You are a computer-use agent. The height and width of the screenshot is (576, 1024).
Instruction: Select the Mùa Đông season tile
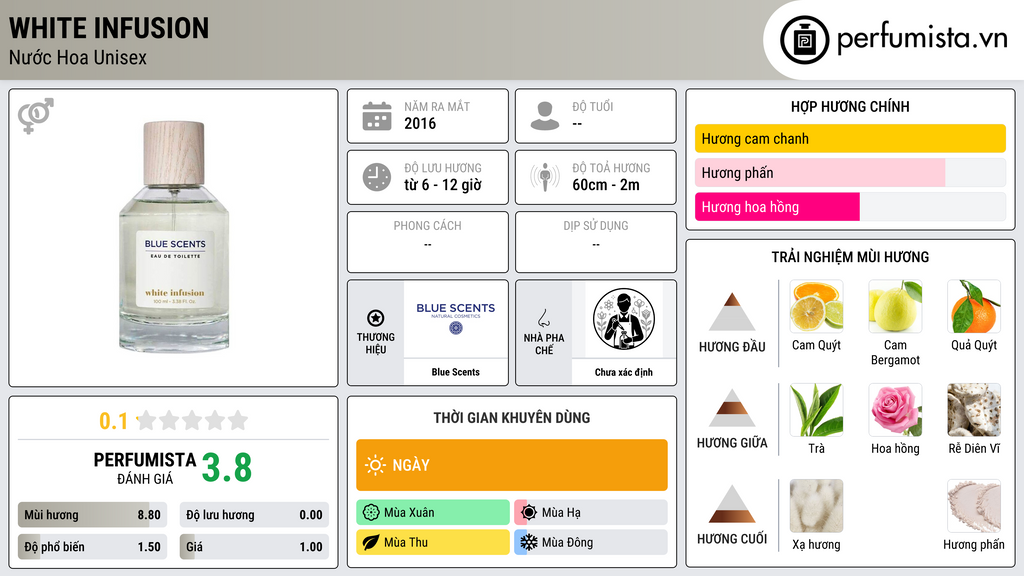[x=590, y=542]
